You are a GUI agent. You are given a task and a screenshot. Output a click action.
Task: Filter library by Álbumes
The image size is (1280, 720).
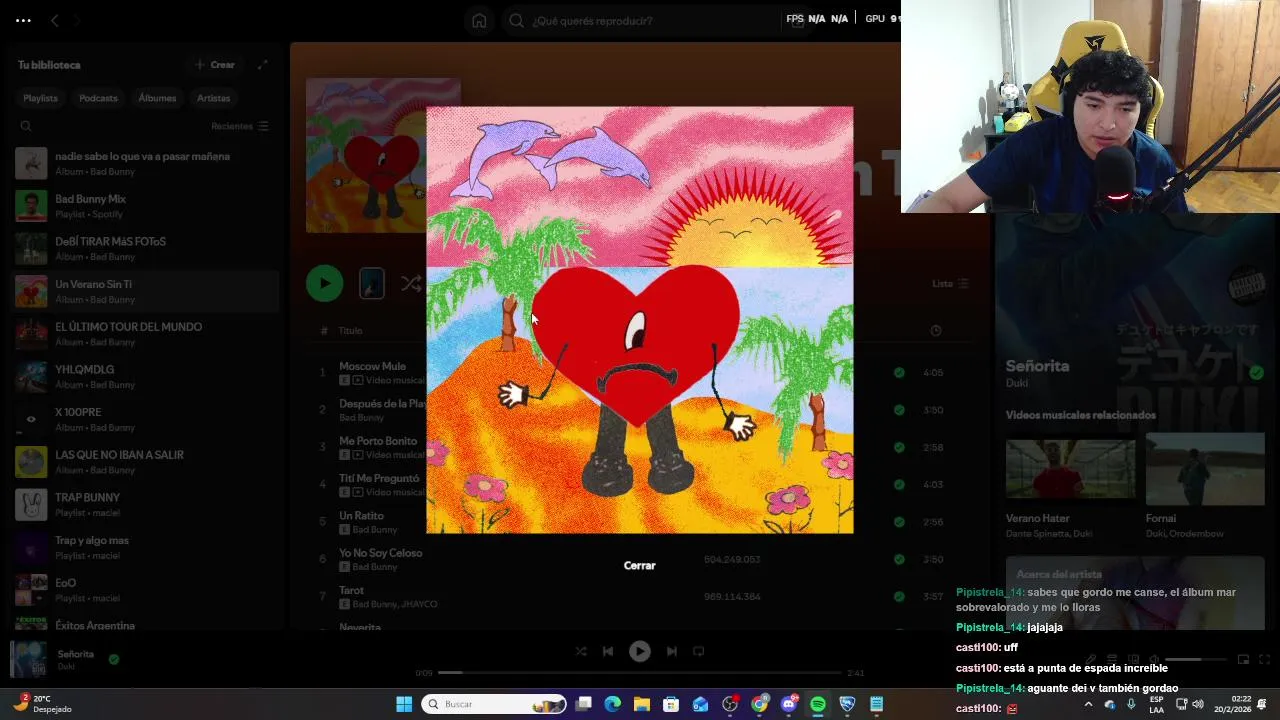pyautogui.click(x=157, y=98)
